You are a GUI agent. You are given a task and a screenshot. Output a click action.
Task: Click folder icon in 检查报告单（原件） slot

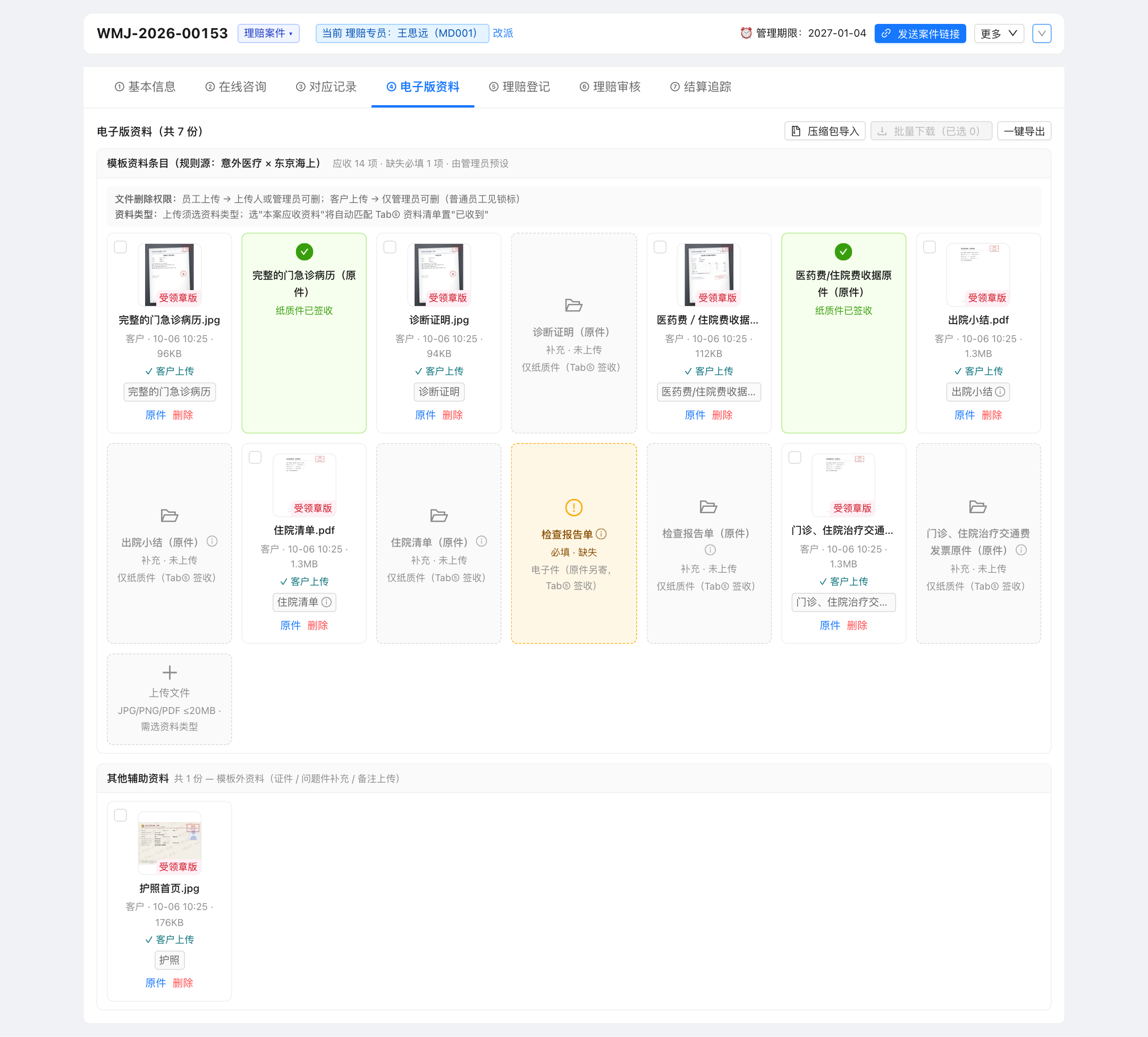click(708, 507)
